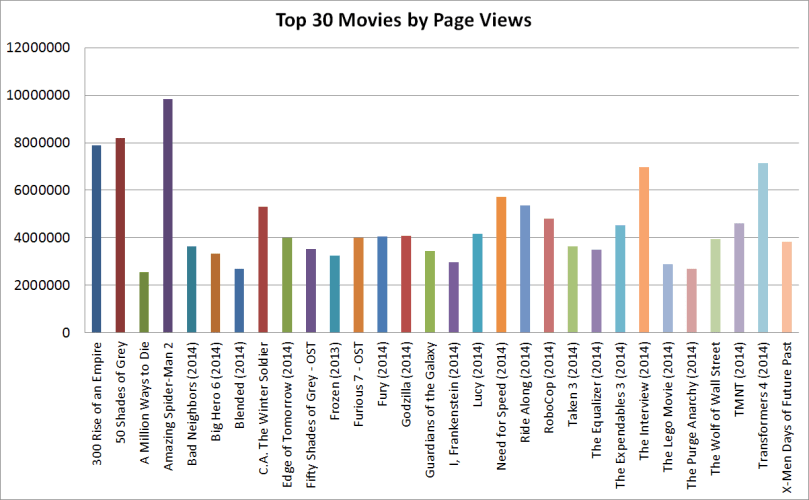The height and width of the screenshot is (500, 809).
Task: Click the RoboCop (2014) axis label
Action: (x=549, y=388)
